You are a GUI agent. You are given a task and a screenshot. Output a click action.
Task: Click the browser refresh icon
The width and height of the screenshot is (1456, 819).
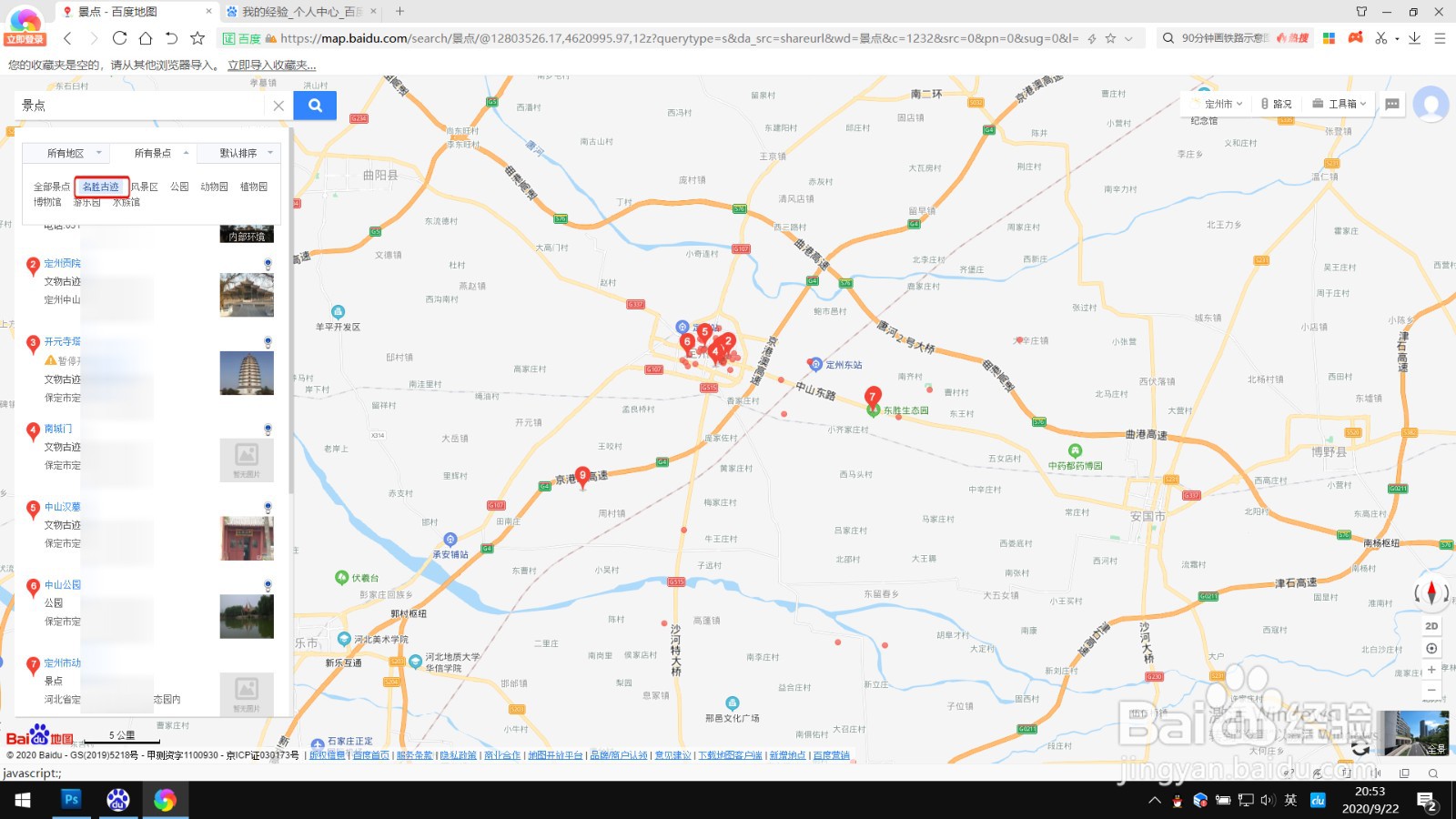[x=119, y=38]
